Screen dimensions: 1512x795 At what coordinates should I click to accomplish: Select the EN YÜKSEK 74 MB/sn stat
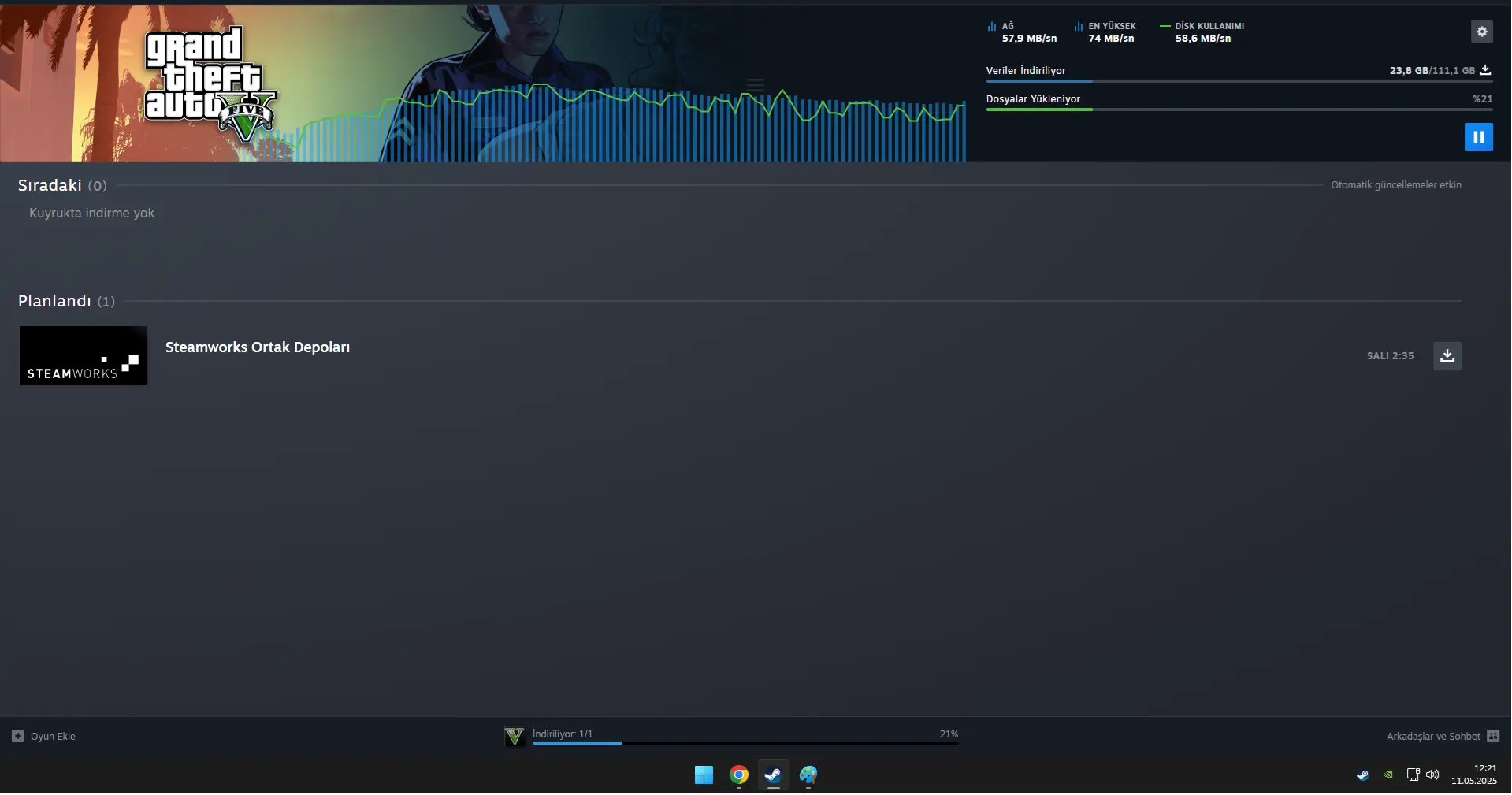coord(1105,32)
